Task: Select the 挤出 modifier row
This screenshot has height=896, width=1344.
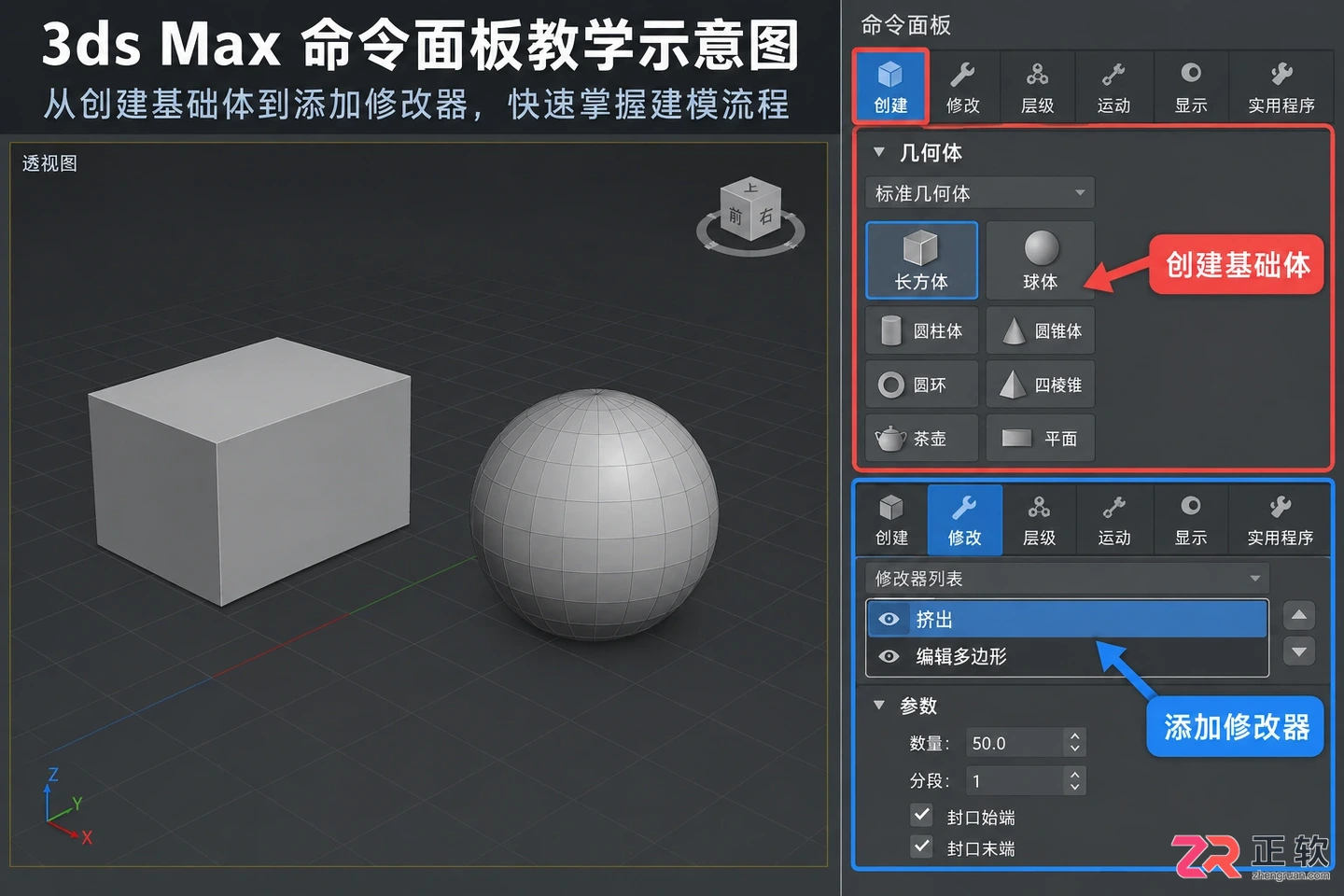Action: tap(1068, 619)
